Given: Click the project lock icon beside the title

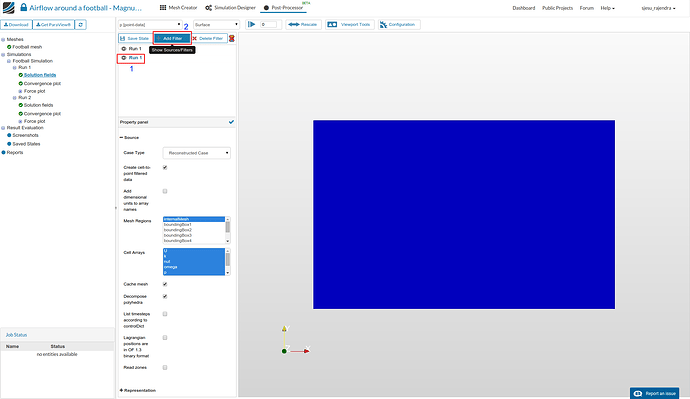Looking at the screenshot, I should click(23, 7).
